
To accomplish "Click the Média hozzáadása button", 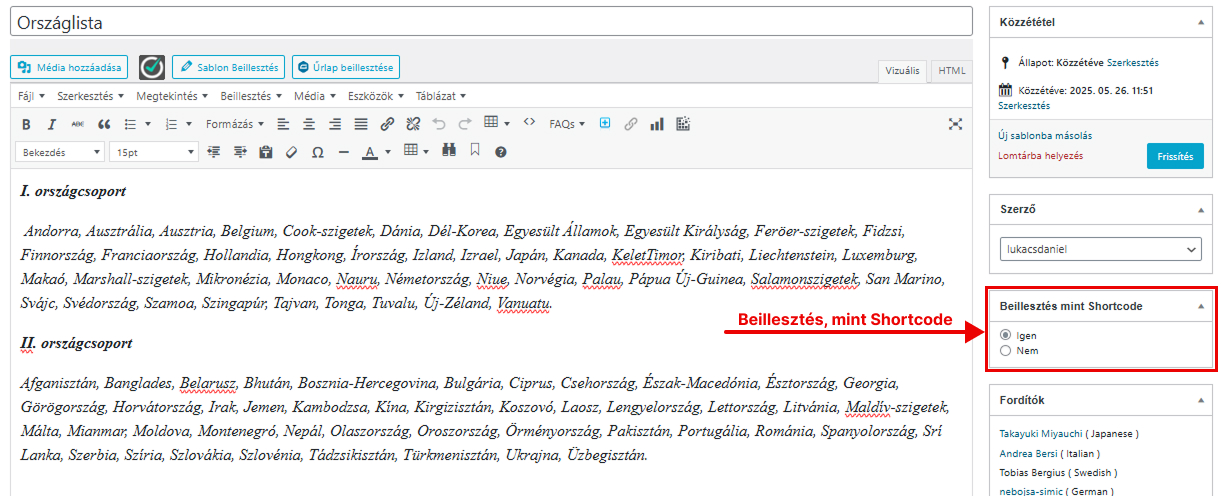I will point(69,67).
